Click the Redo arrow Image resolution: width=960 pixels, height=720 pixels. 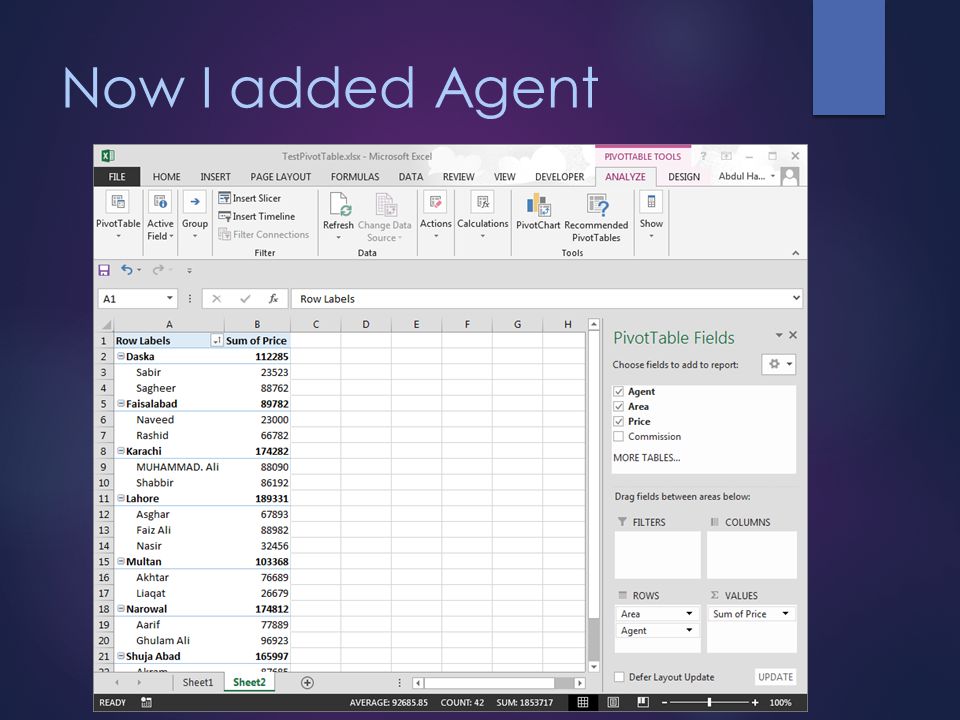point(158,270)
